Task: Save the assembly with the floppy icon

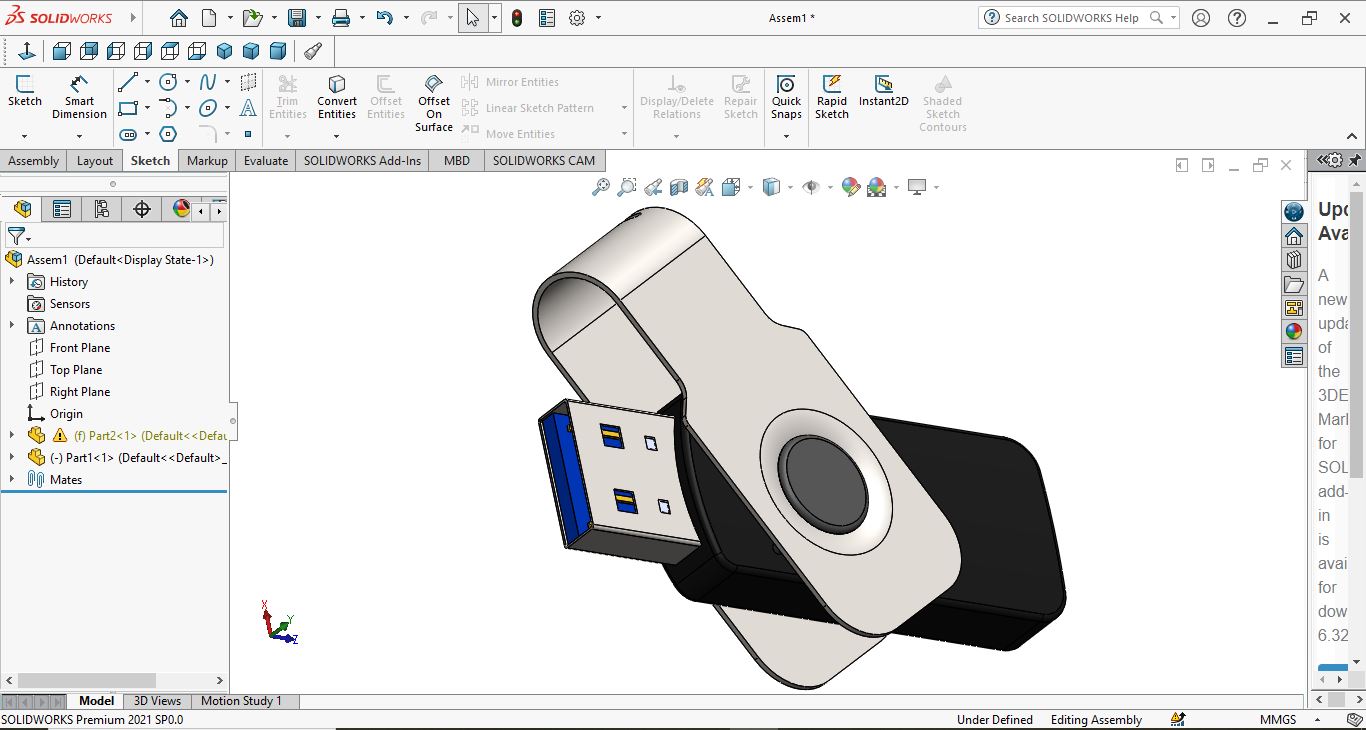Action: 297,18
